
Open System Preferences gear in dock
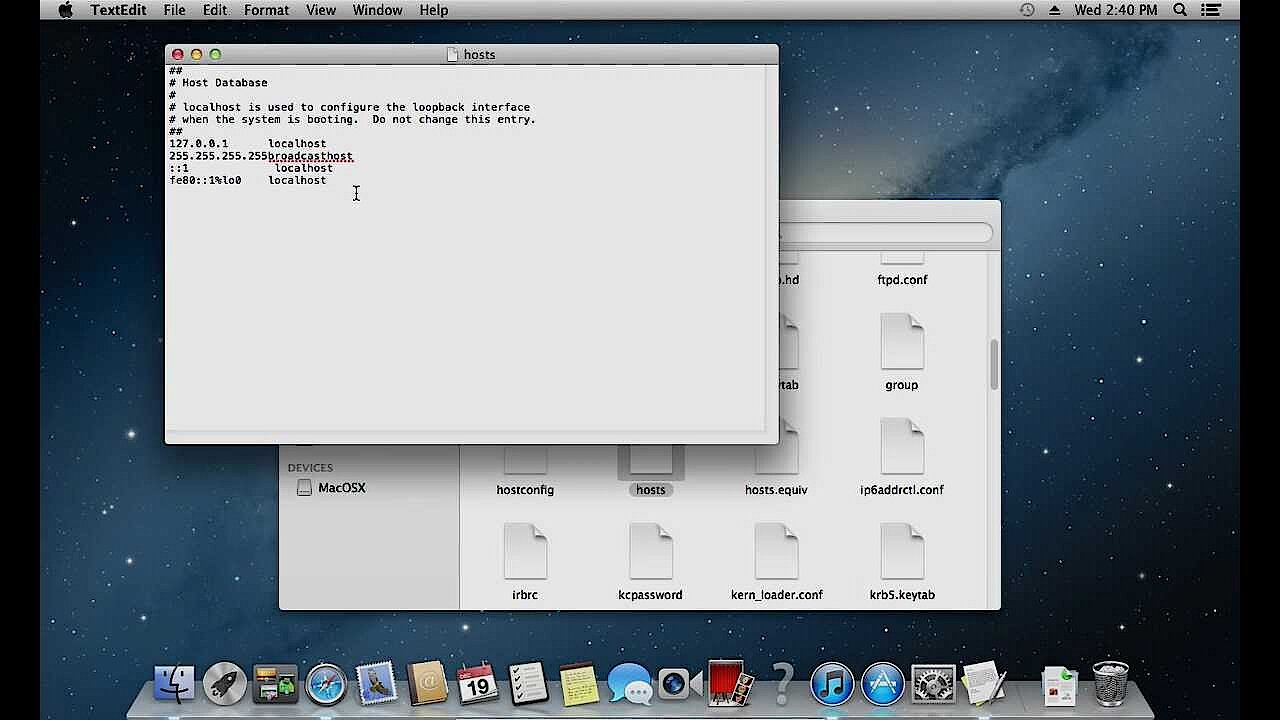[934, 684]
